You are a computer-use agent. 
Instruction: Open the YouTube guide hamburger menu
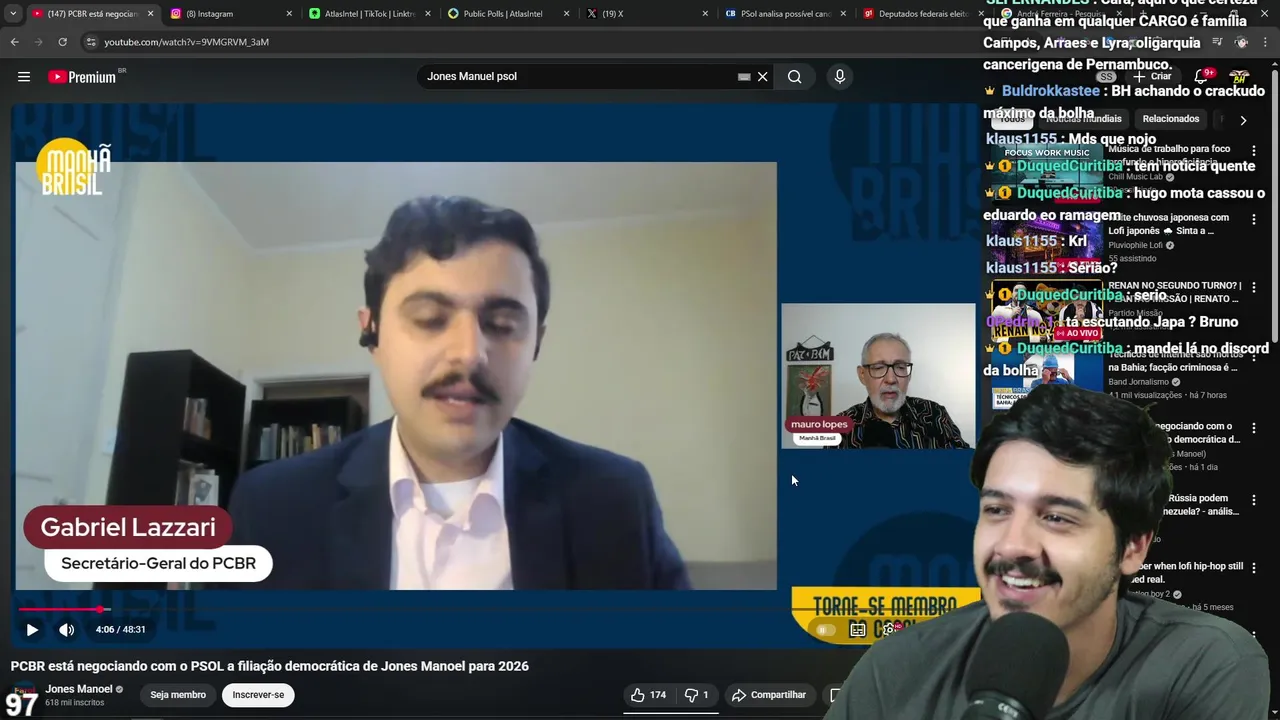coord(24,77)
